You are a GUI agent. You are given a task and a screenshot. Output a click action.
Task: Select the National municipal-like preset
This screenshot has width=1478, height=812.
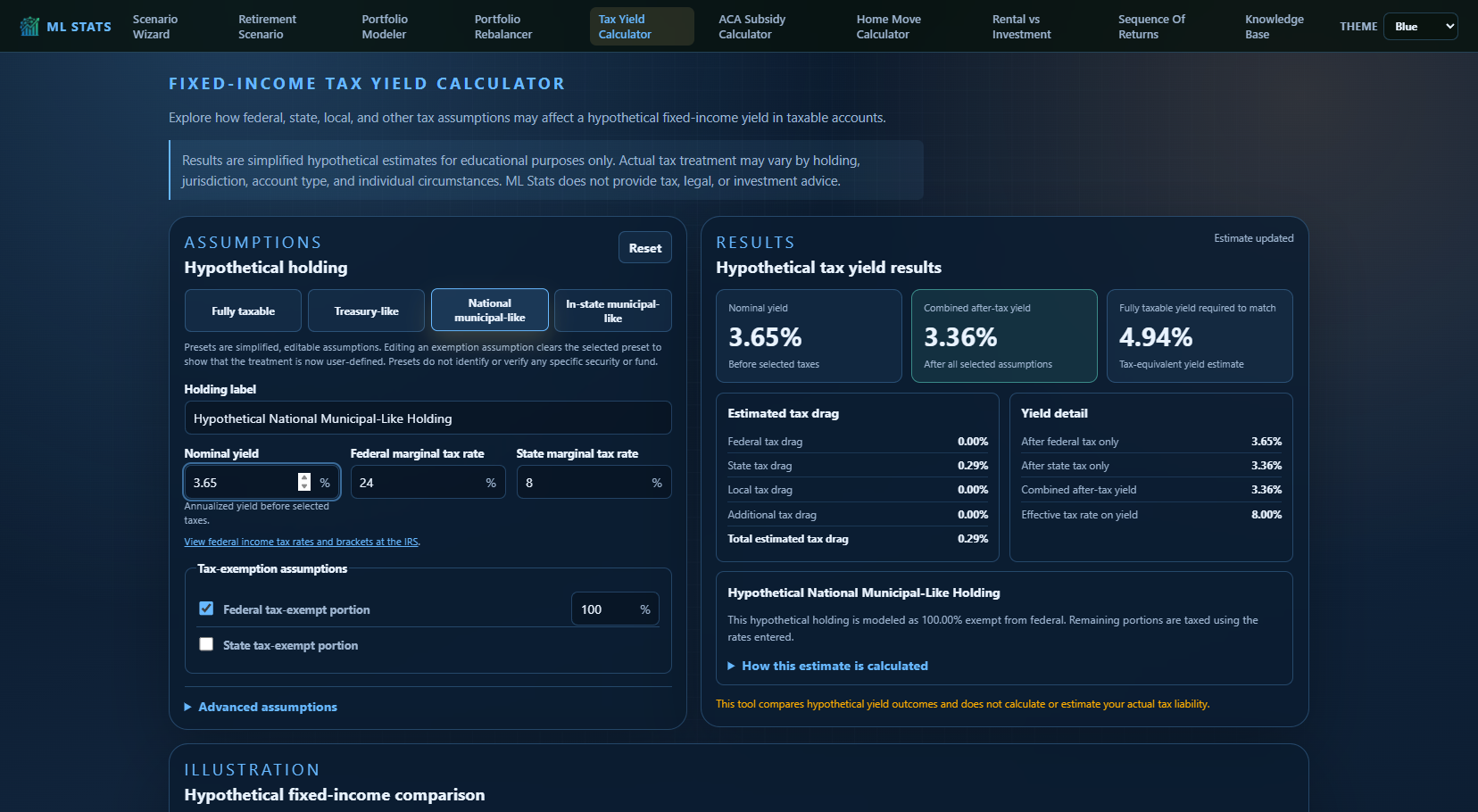[490, 311]
